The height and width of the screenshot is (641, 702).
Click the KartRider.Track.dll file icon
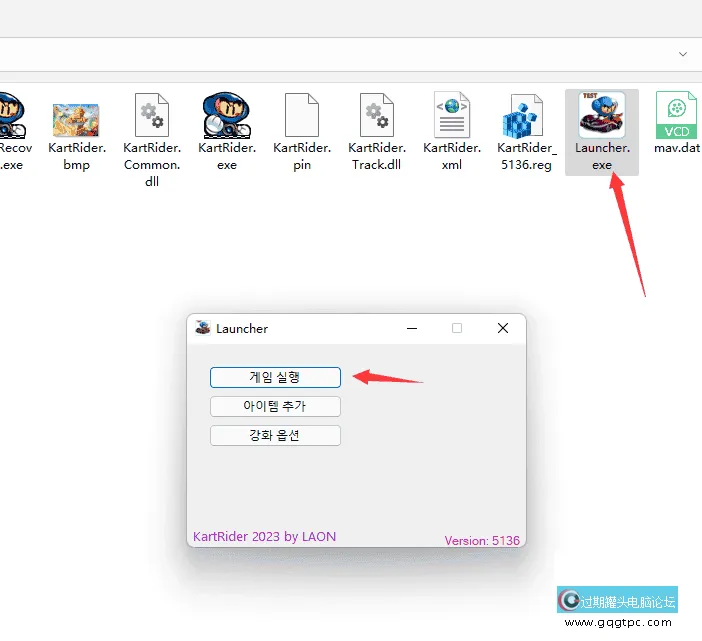[376, 116]
